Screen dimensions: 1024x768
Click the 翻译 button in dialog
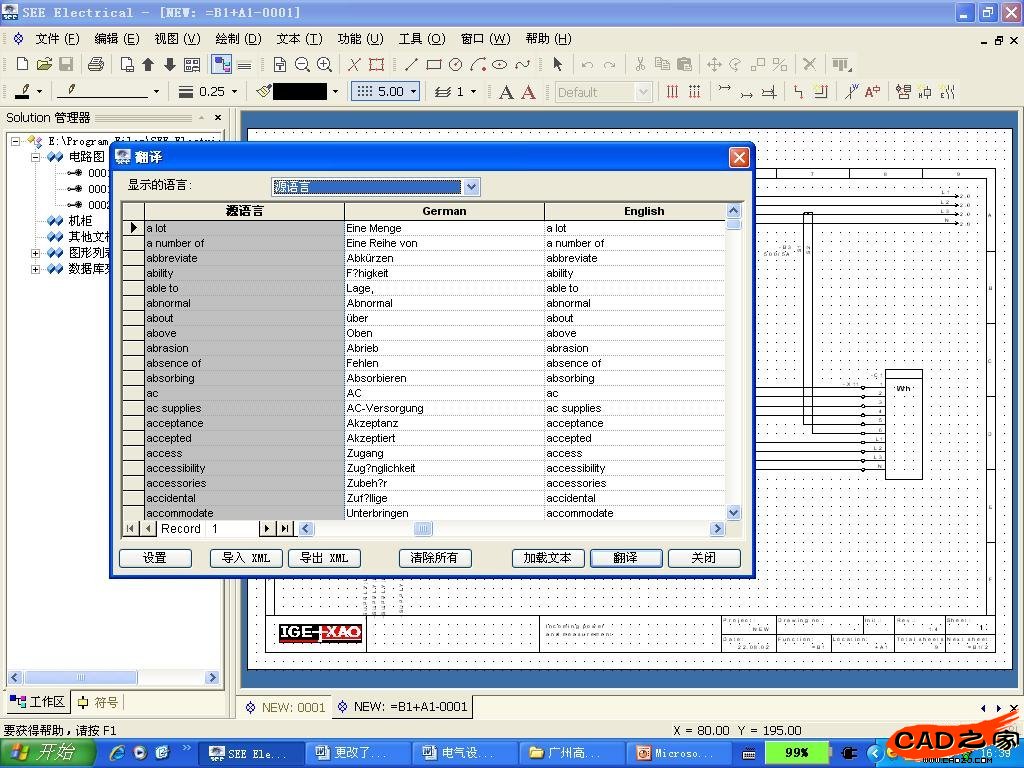pyautogui.click(x=625, y=558)
